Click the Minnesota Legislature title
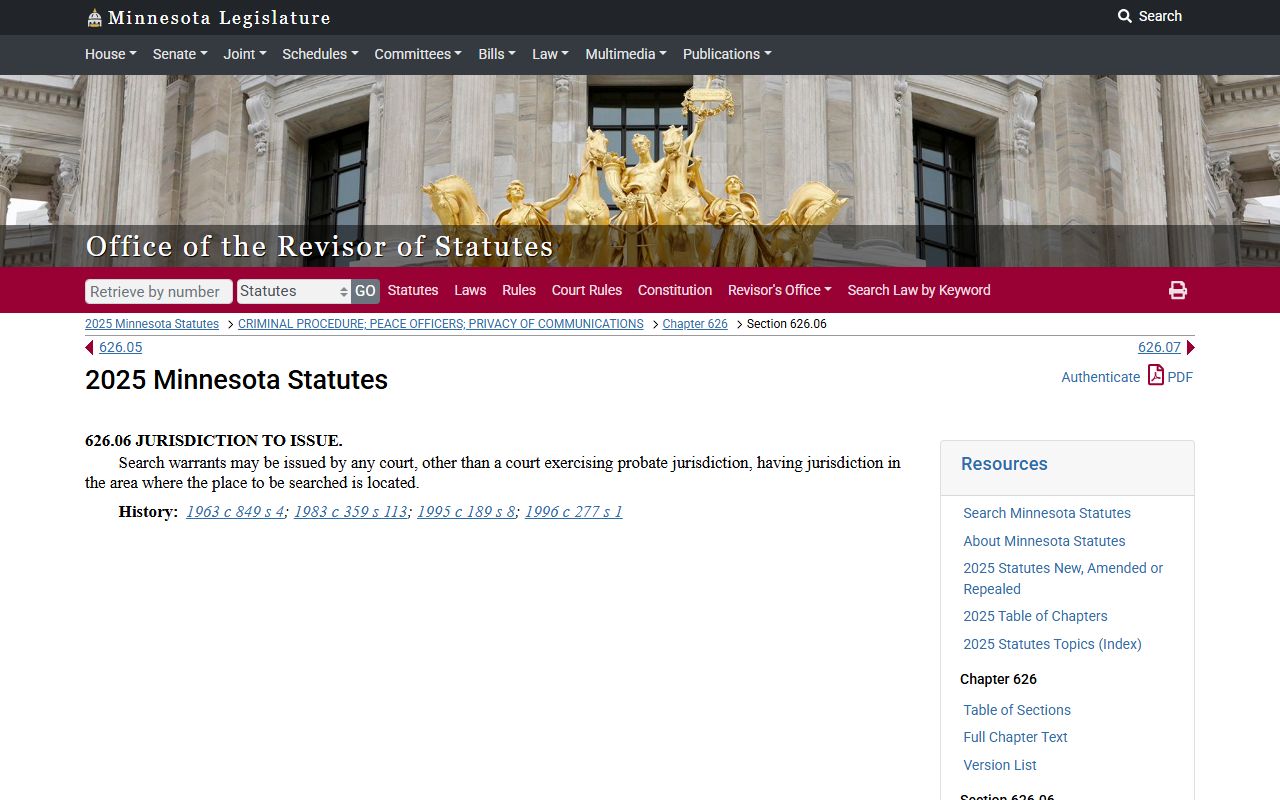Viewport: 1280px width, 800px height. 219,18
